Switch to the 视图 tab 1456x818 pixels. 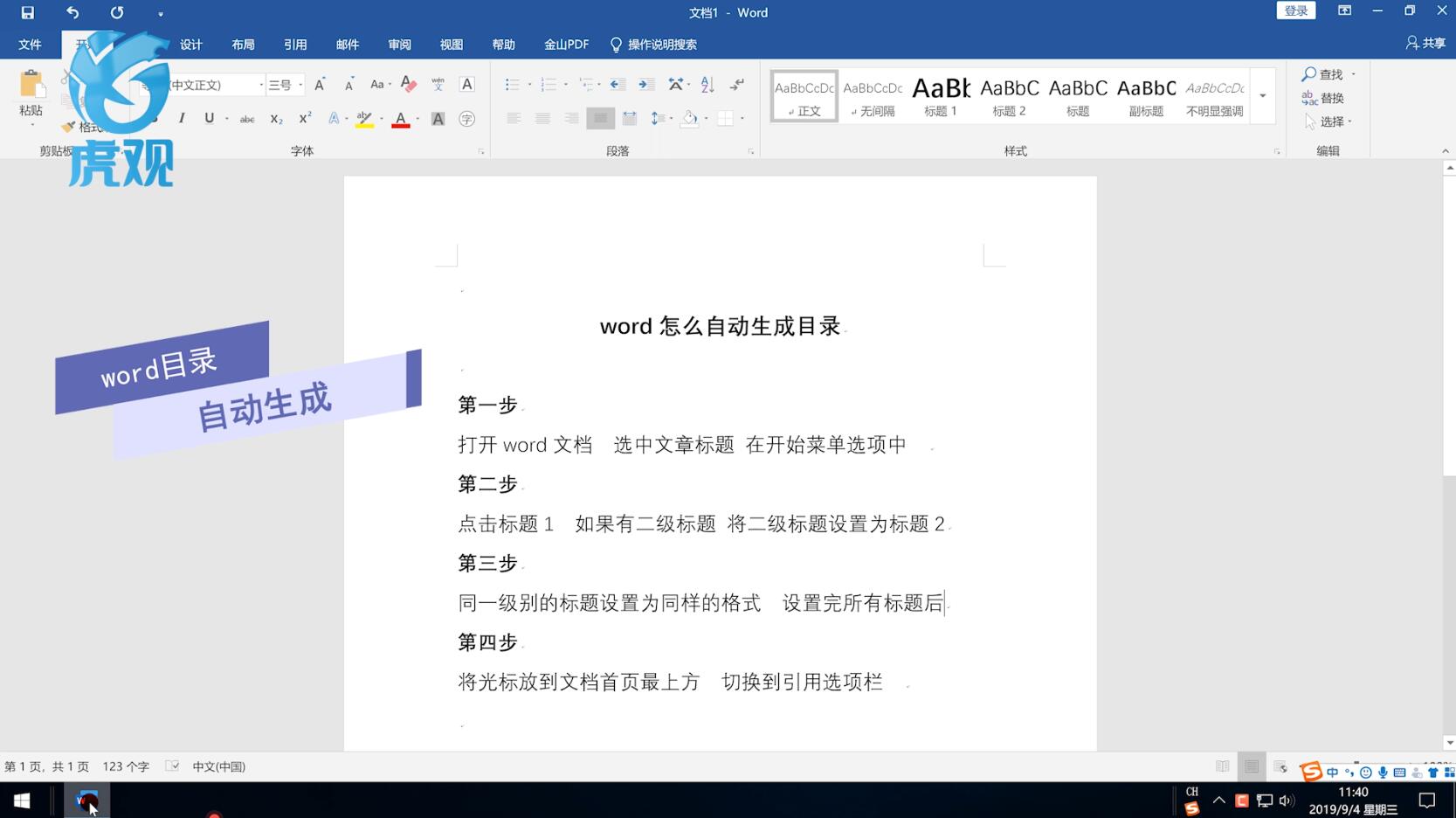tap(452, 45)
